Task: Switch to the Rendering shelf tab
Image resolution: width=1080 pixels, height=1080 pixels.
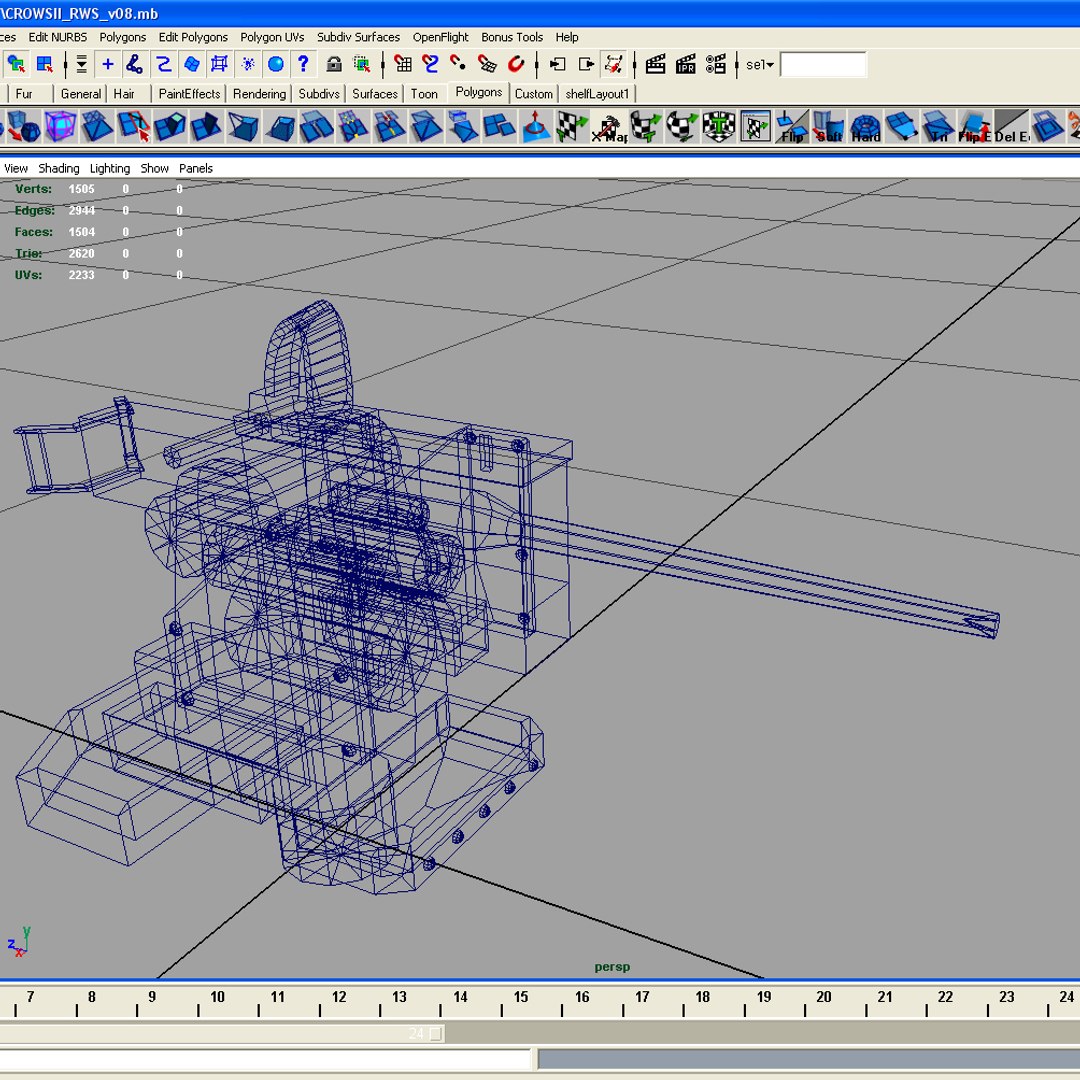Action: 259,94
